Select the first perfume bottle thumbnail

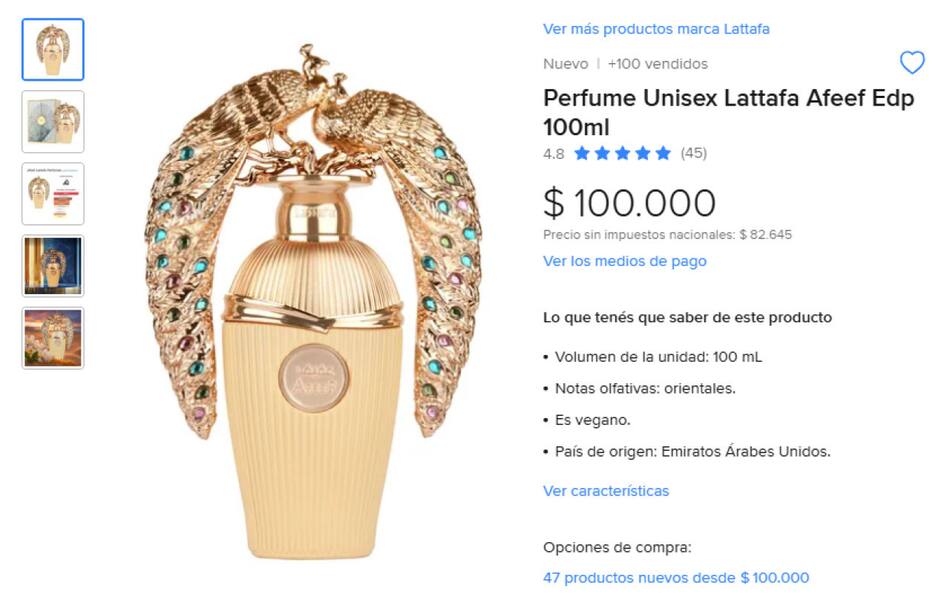pos(53,50)
